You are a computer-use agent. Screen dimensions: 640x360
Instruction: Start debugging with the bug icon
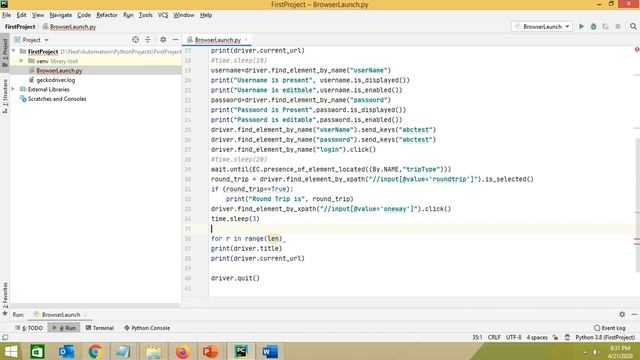click(593, 27)
